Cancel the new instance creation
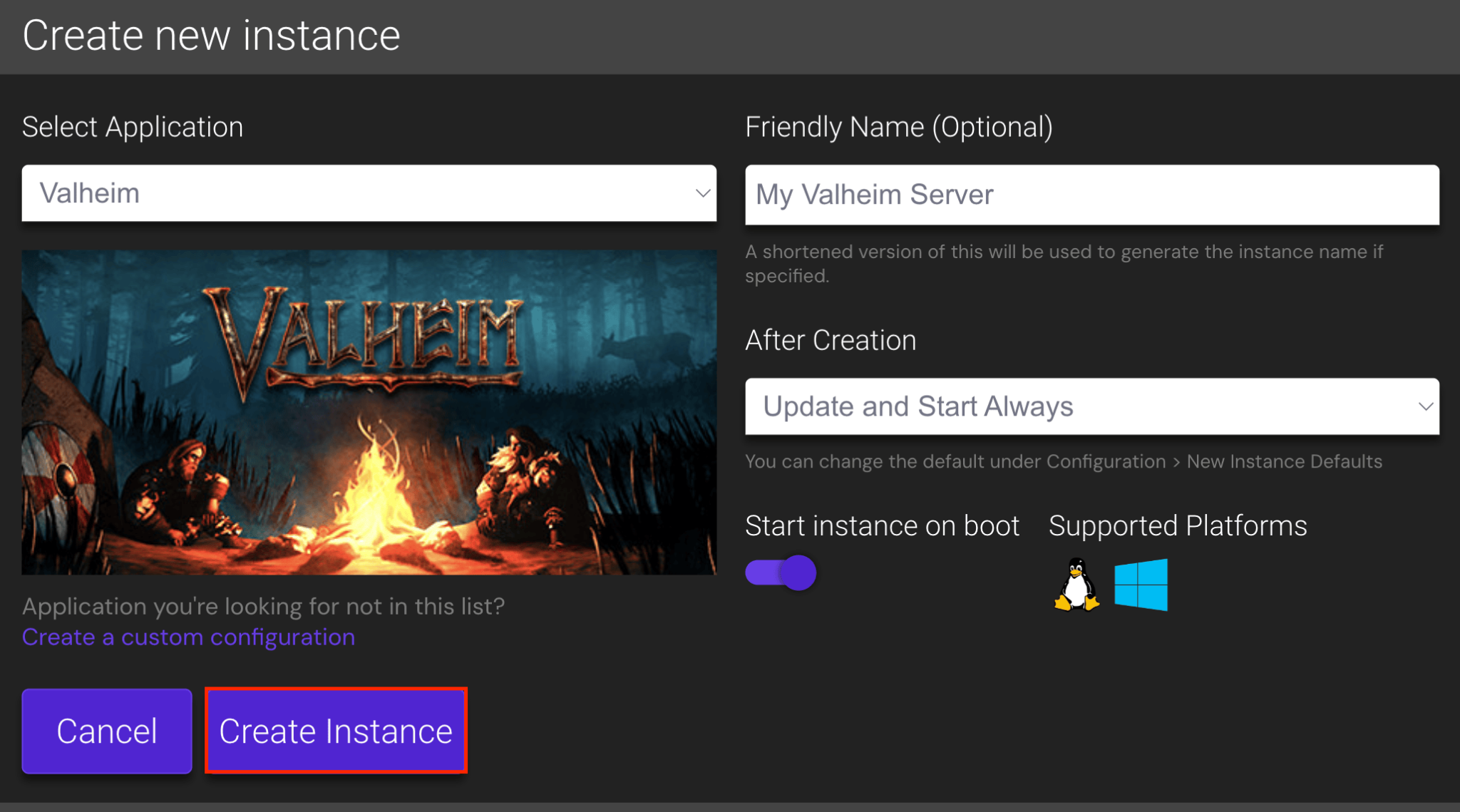Image resolution: width=1460 pixels, height=812 pixels. point(106,731)
